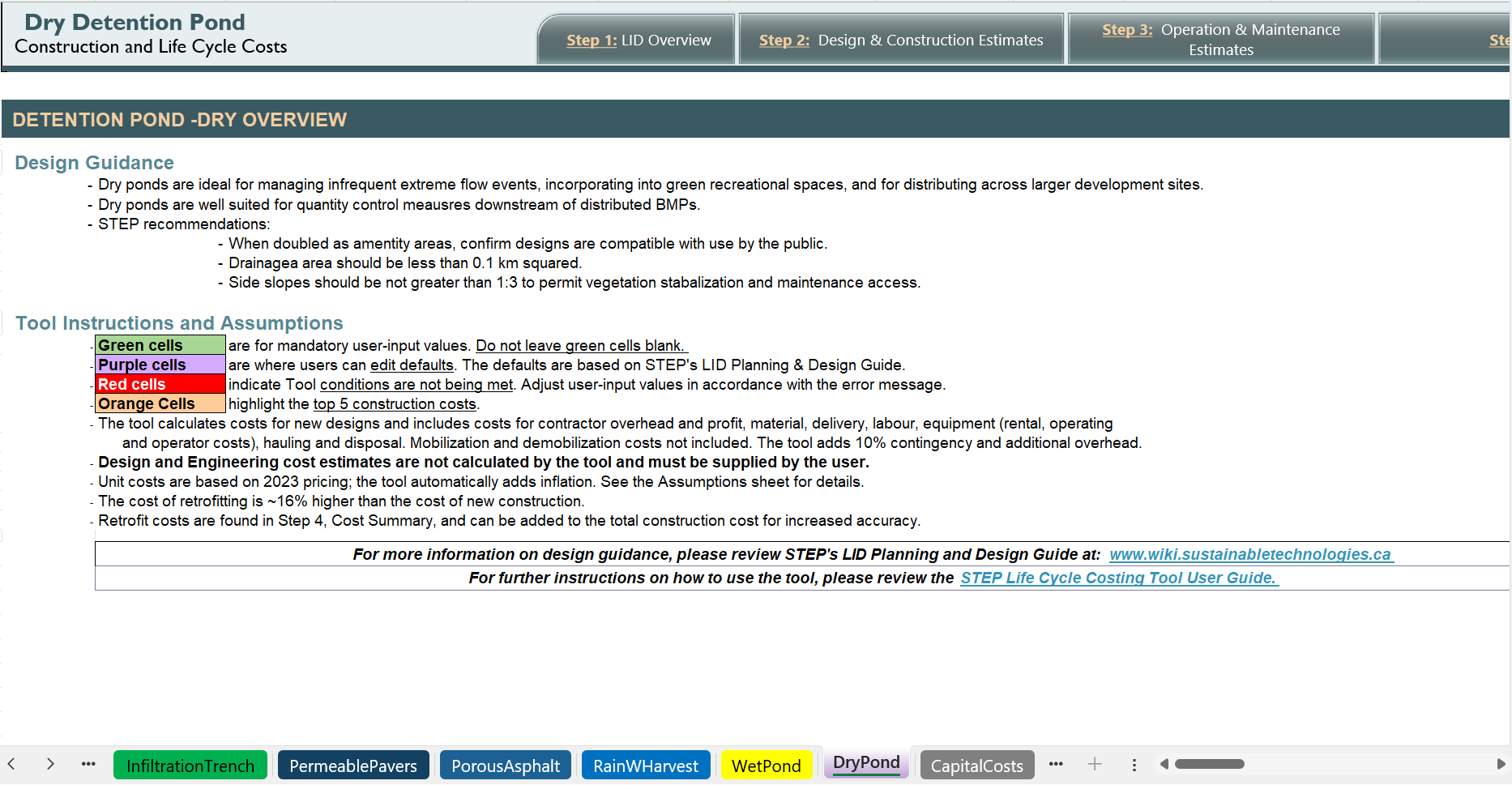Screen dimensions: 1512x785
Task: Open the wiki.sustainabletechnologies.ca link
Action: [x=1249, y=554]
